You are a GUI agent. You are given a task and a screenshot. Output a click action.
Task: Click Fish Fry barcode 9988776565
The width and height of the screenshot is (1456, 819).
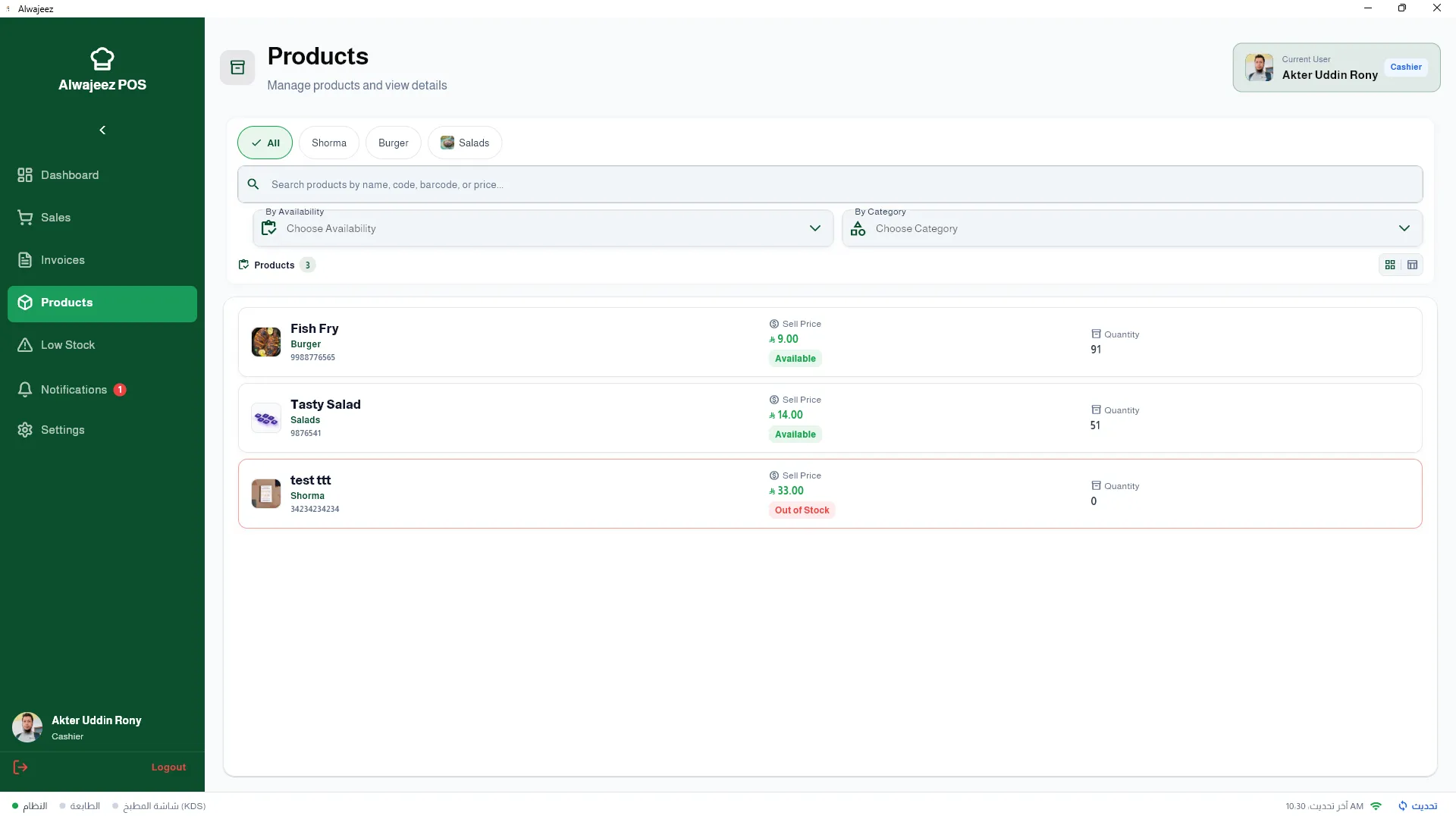pos(312,357)
